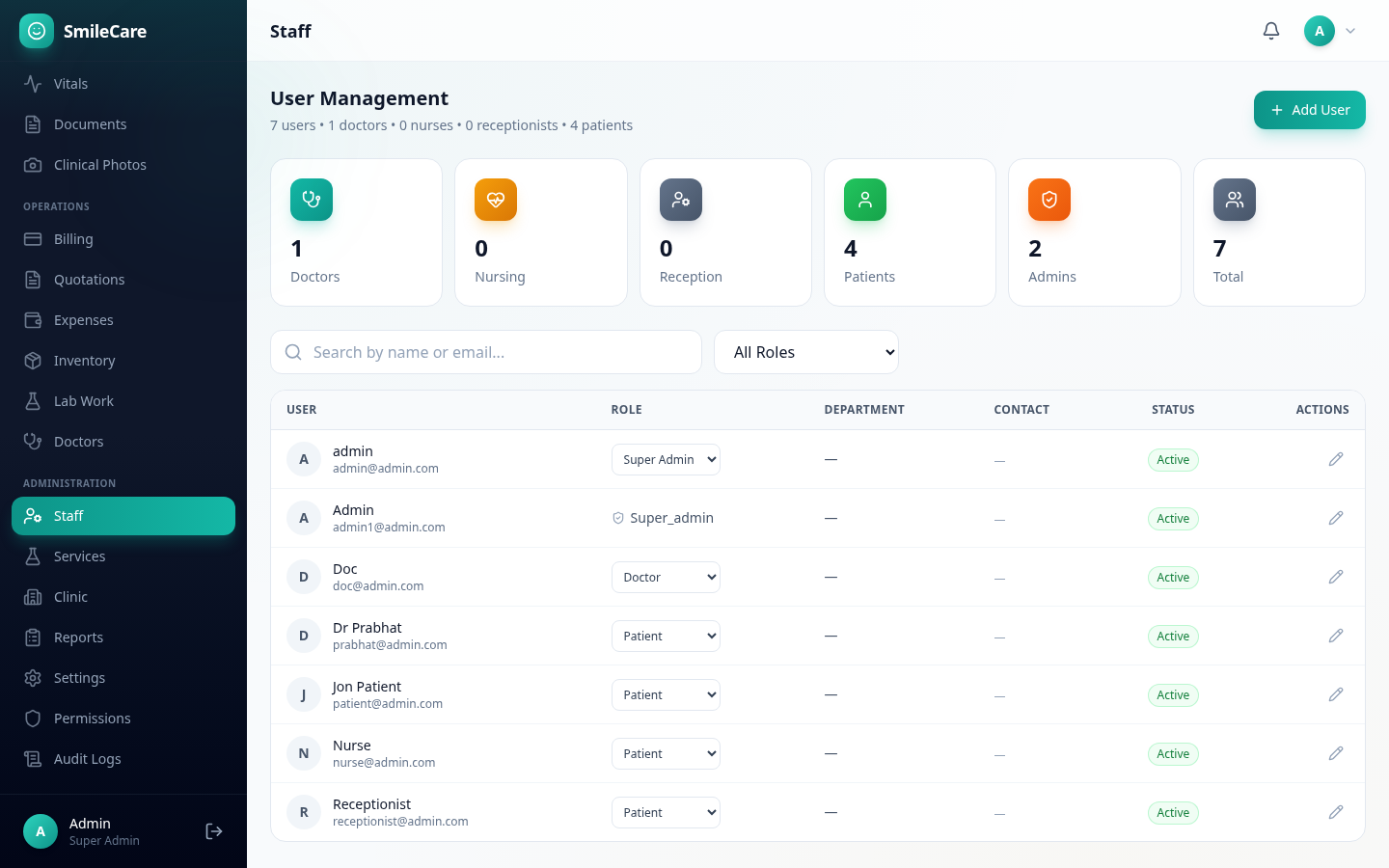1389x868 pixels.
Task: Open Doctor role dropdown for Doc
Action: tap(666, 577)
